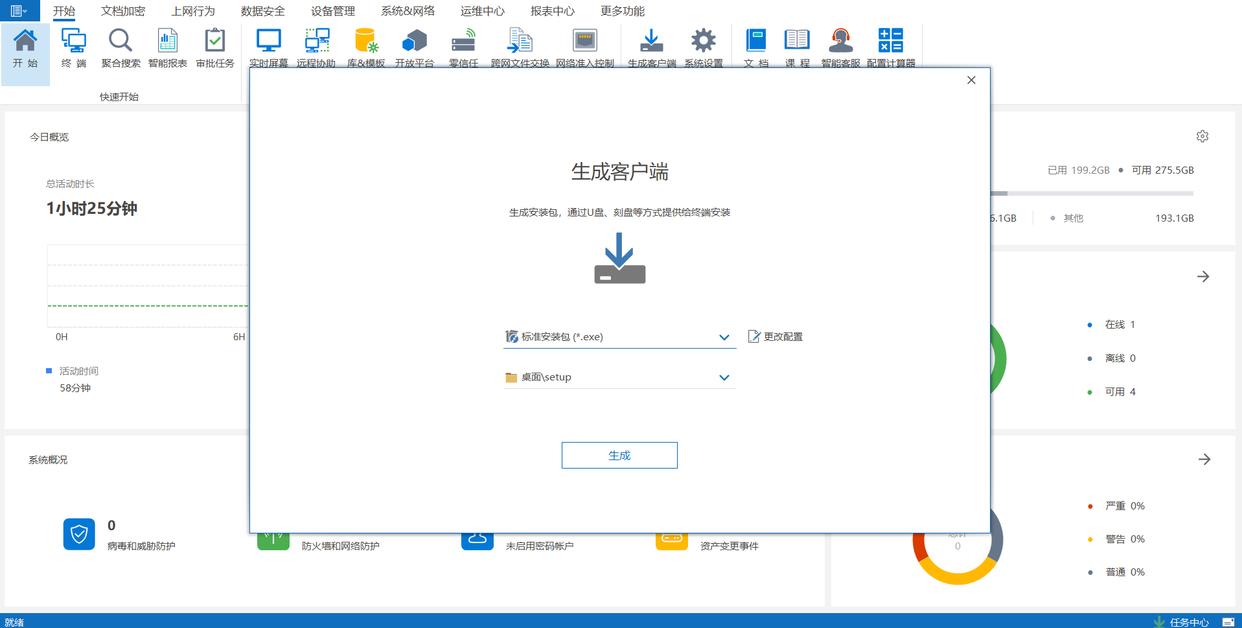Click the 系统概况 panel title
The image size is (1242, 628).
pos(48,460)
